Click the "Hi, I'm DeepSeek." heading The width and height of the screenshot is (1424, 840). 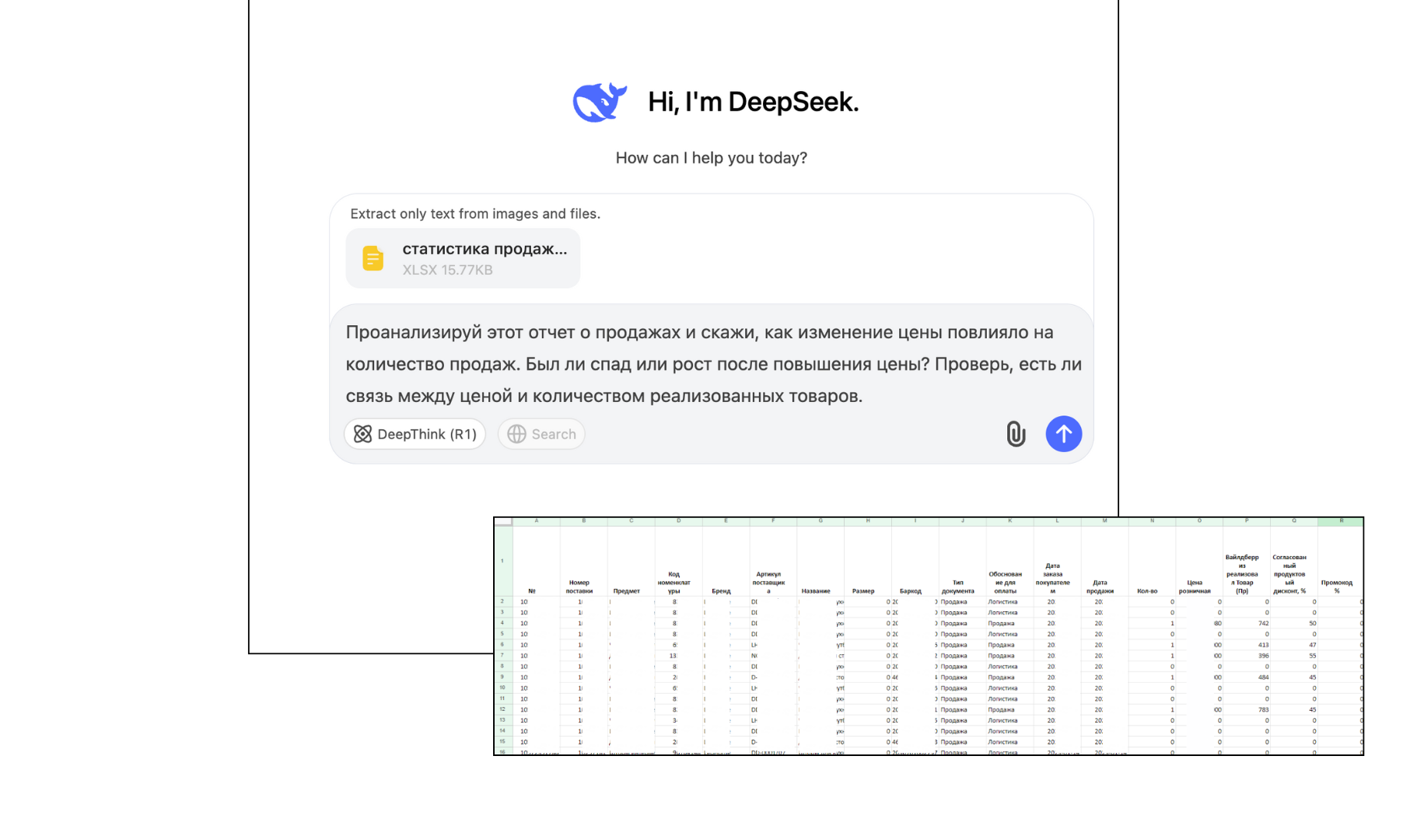pyautogui.click(x=753, y=102)
